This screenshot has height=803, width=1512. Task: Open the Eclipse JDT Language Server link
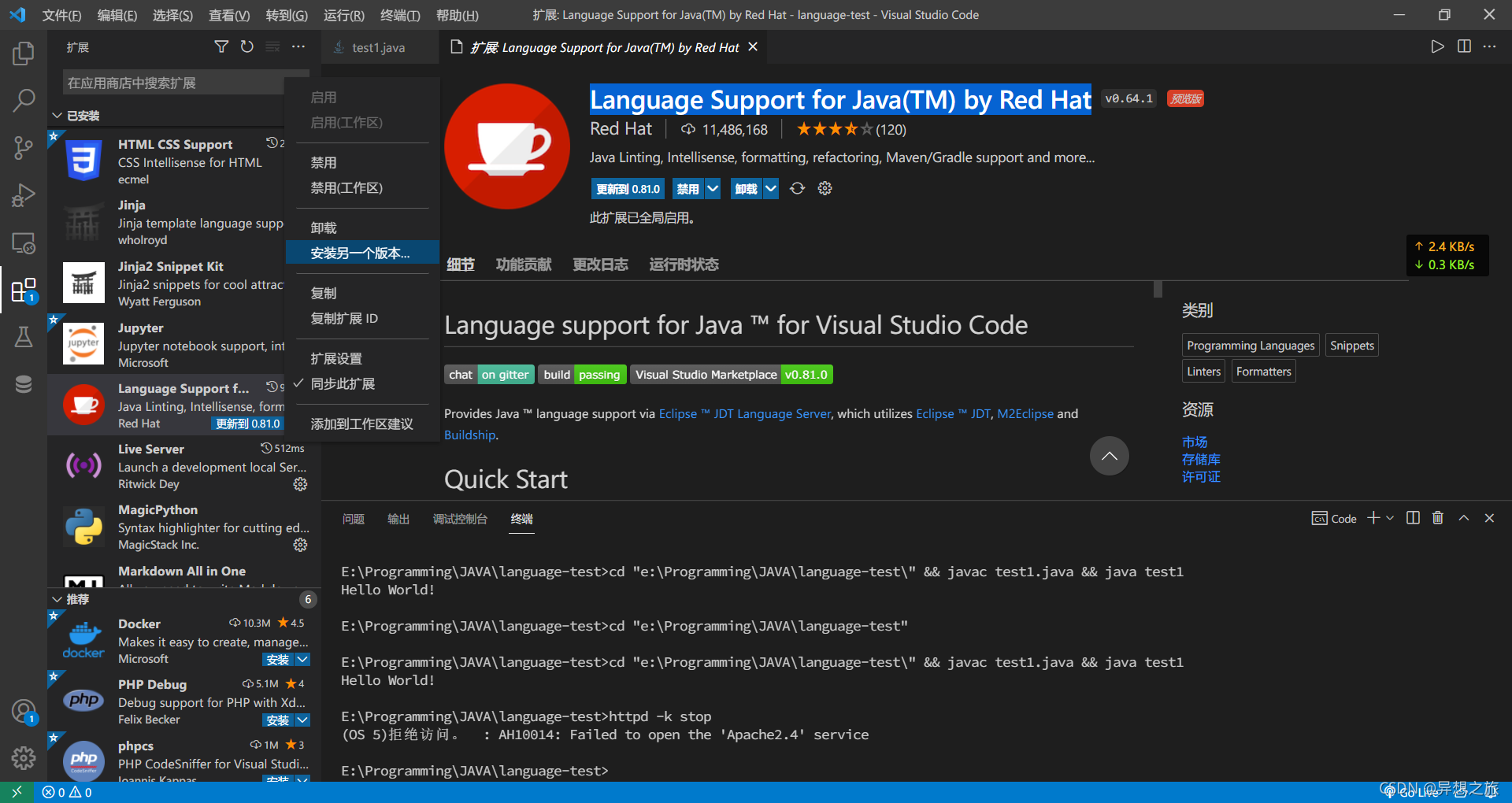744,414
